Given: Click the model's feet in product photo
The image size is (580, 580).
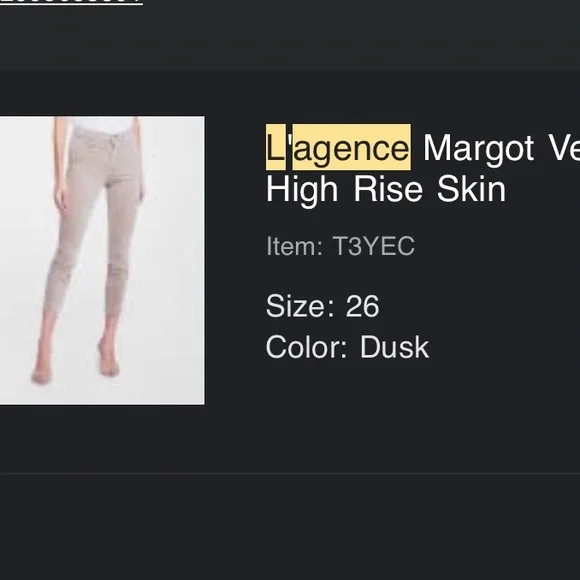Looking at the screenshot, I should pos(76,367).
